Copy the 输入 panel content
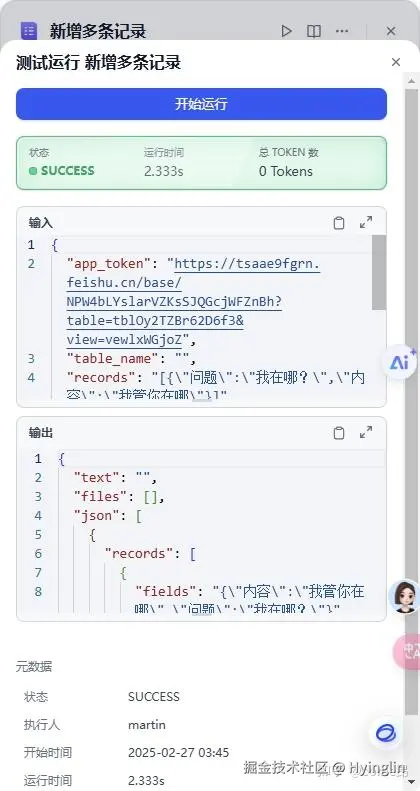The width and height of the screenshot is (420, 791). [x=339, y=222]
